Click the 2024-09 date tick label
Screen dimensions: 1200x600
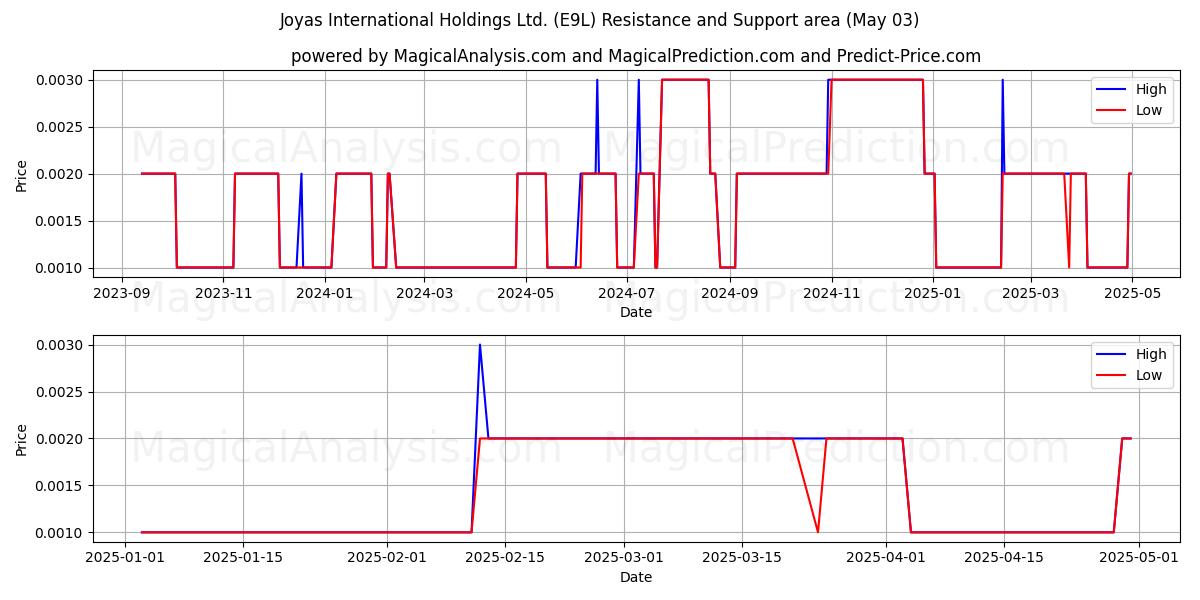[x=730, y=293]
